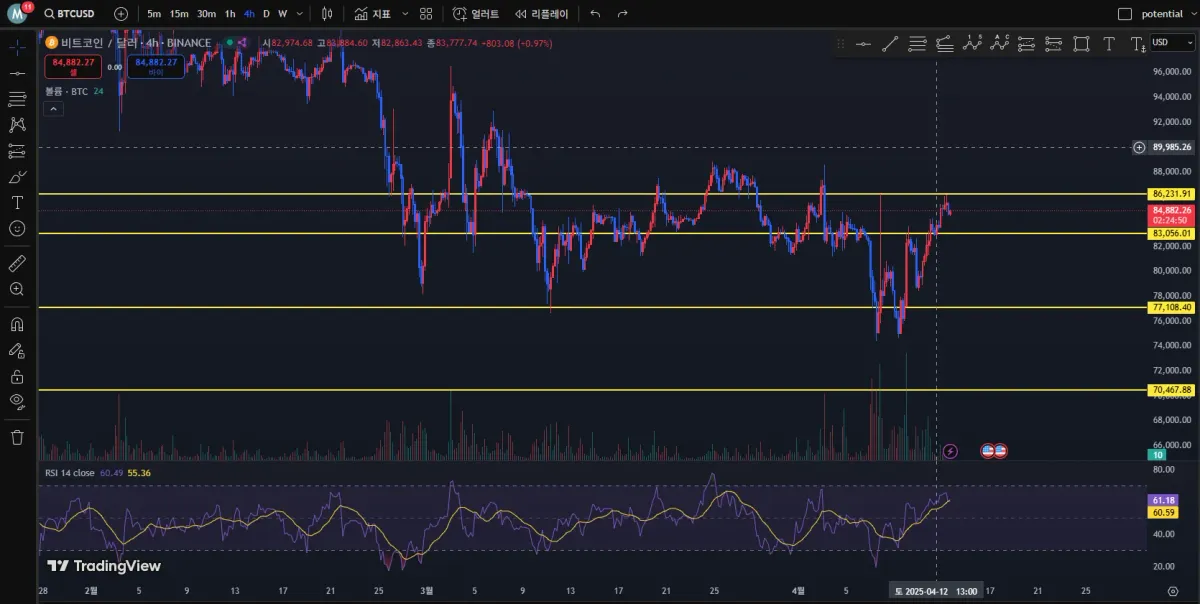Open the 지표 indicators dialog
1200x604 pixels.
click(372, 14)
